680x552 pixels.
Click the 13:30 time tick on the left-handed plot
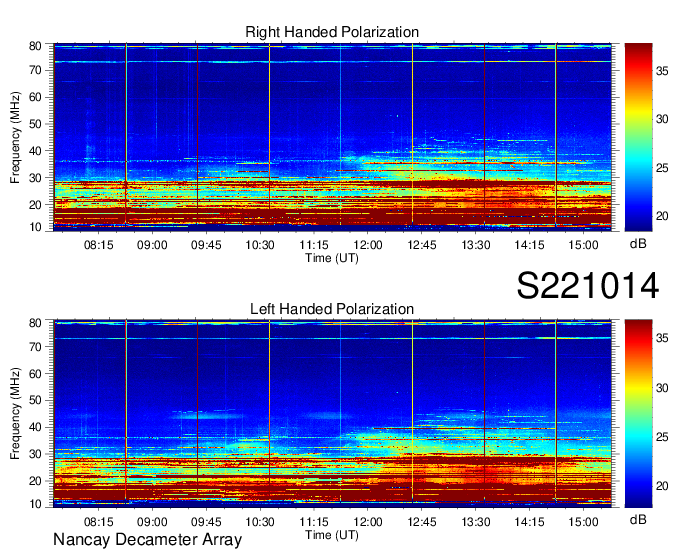pos(475,522)
